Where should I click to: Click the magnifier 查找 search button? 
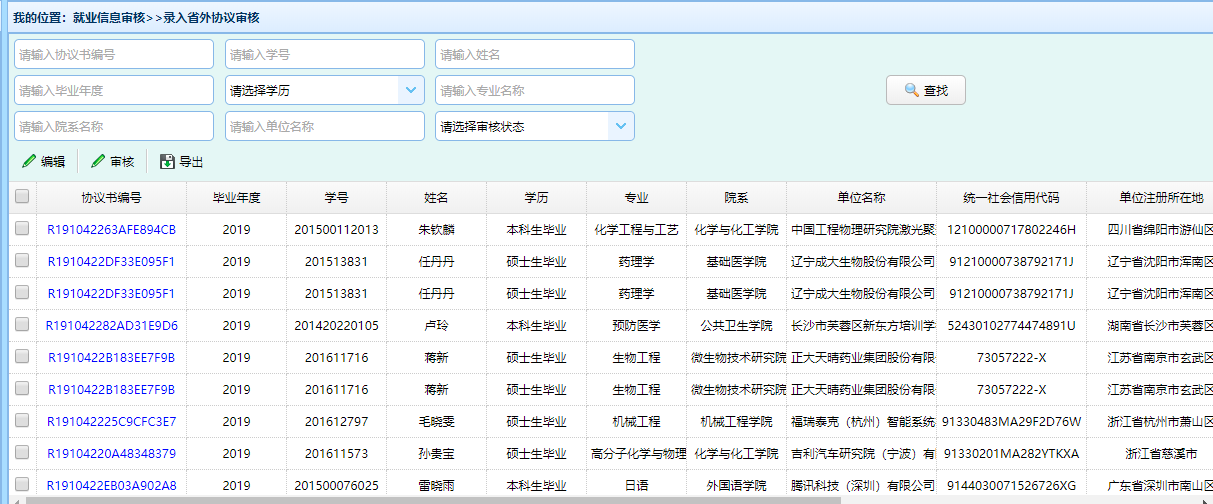tap(925, 90)
